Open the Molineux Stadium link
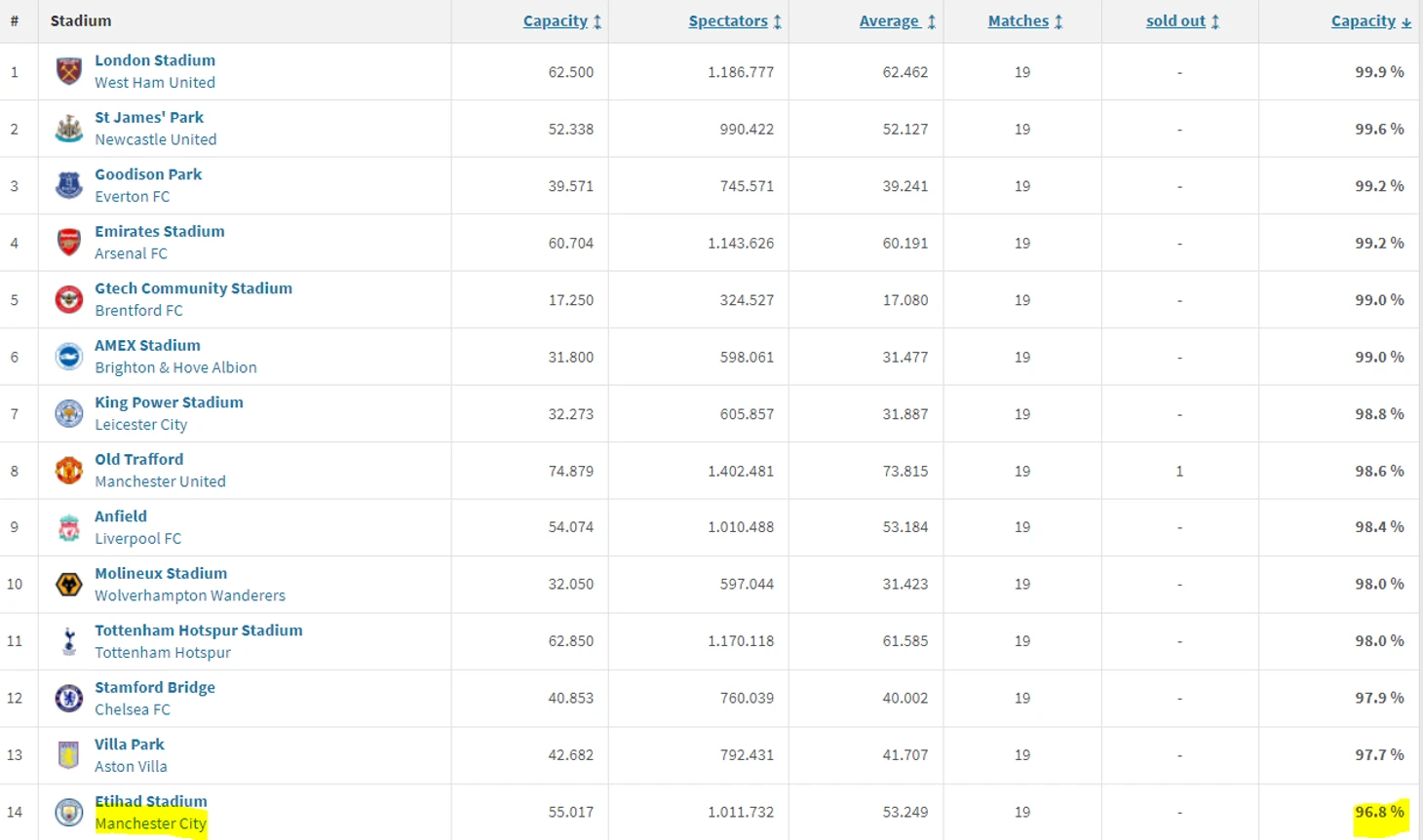This screenshot has height=840, width=1423. coord(161,573)
